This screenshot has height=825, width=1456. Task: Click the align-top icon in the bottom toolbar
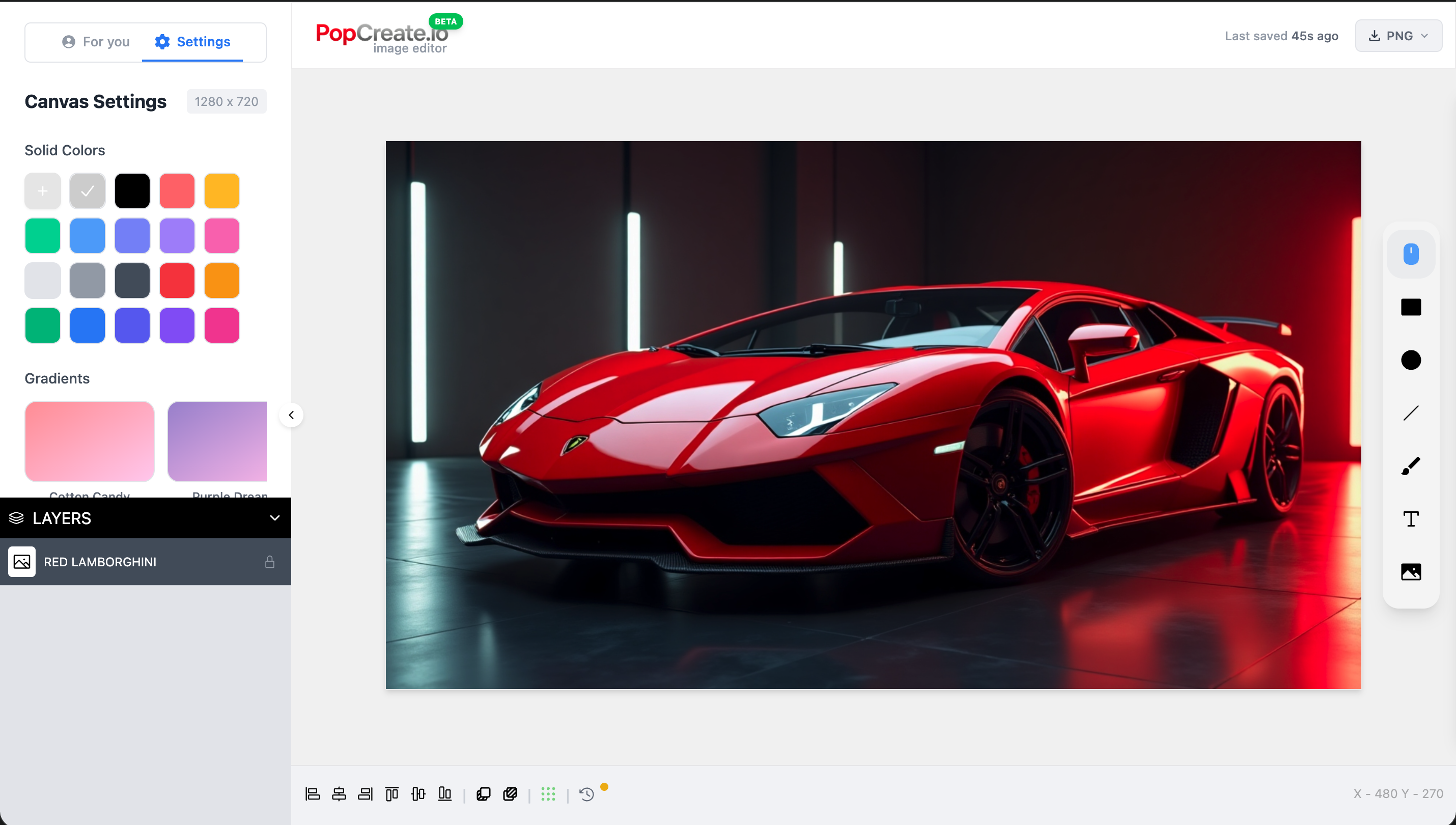pyautogui.click(x=391, y=793)
